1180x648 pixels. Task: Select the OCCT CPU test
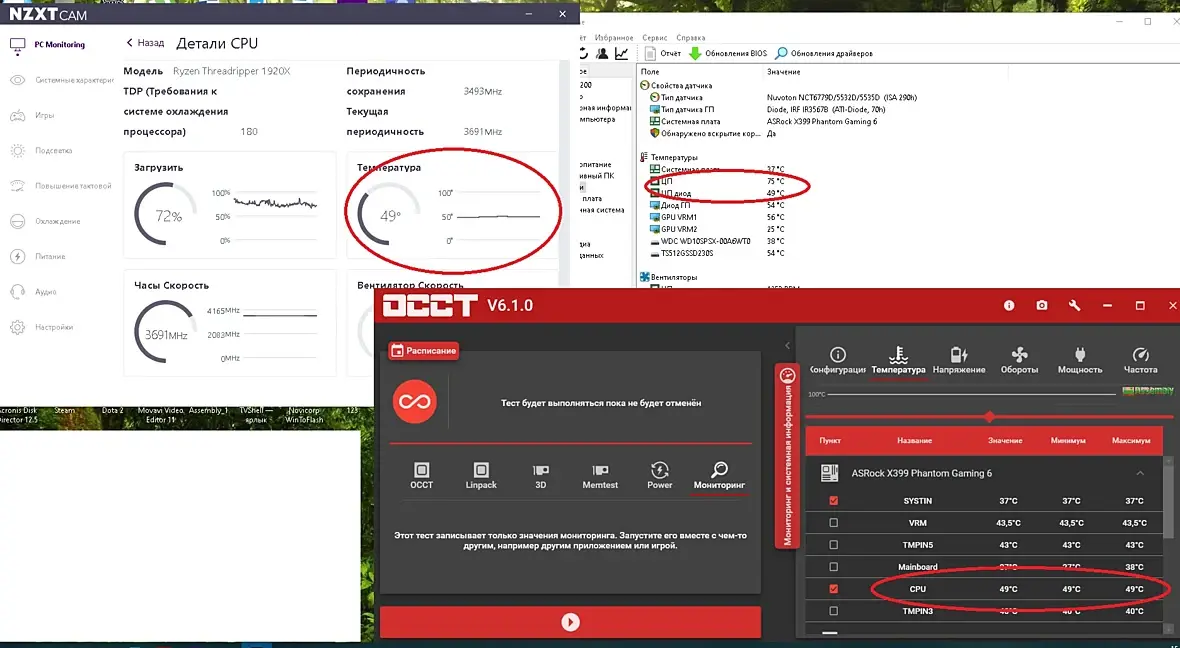[x=421, y=476]
